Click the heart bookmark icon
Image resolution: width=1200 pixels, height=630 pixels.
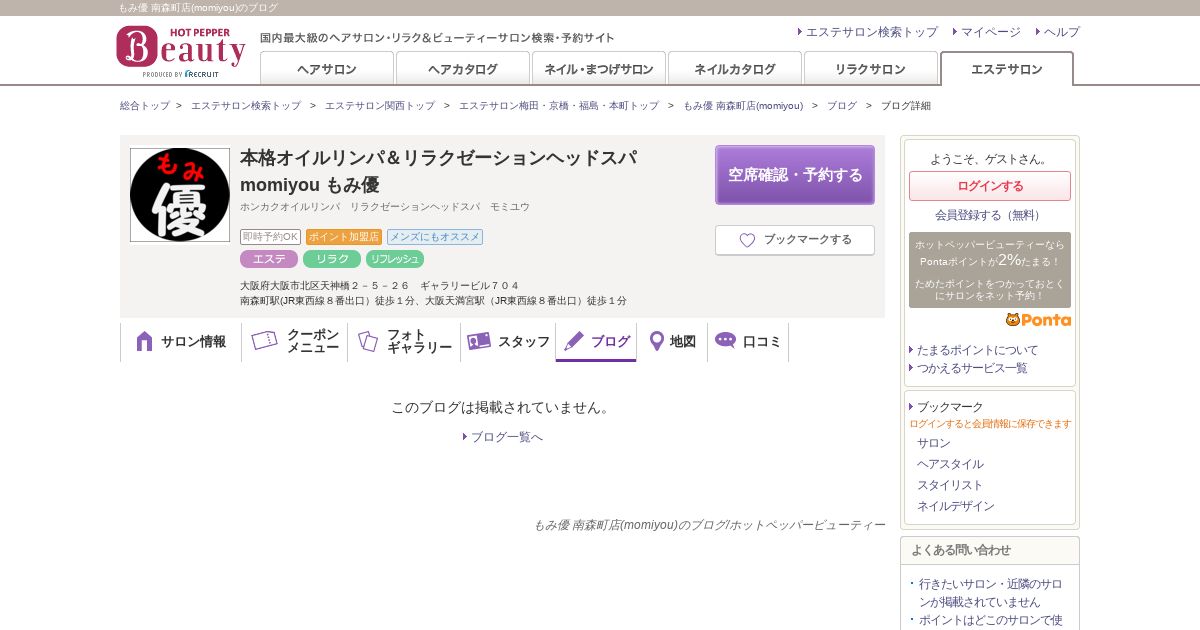(x=747, y=240)
